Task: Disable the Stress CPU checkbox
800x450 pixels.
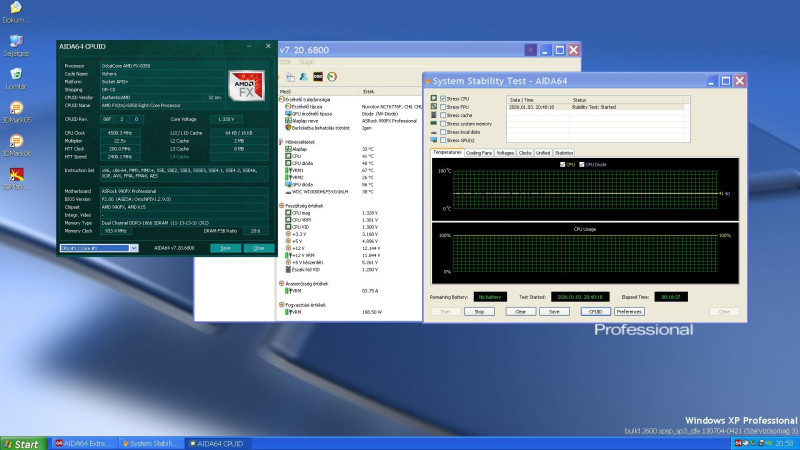Action: click(x=443, y=99)
